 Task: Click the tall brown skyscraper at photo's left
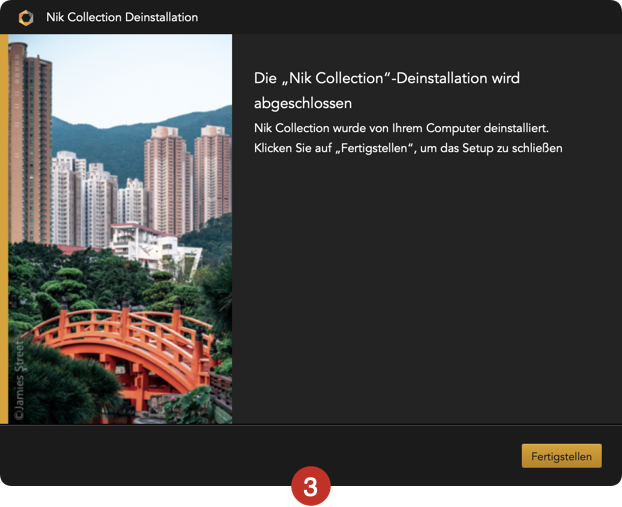coord(30,143)
